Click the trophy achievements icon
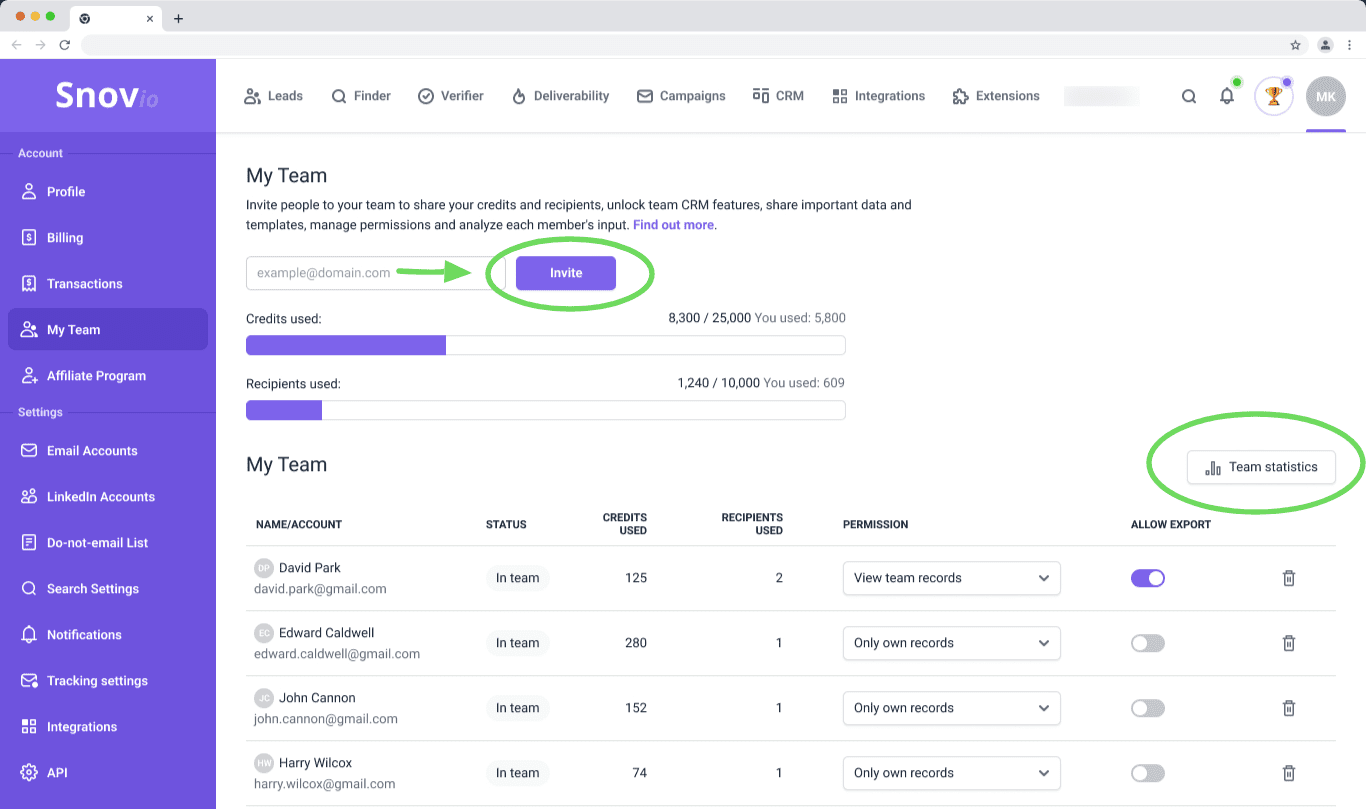1366x809 pixels. pos(1273,97)
